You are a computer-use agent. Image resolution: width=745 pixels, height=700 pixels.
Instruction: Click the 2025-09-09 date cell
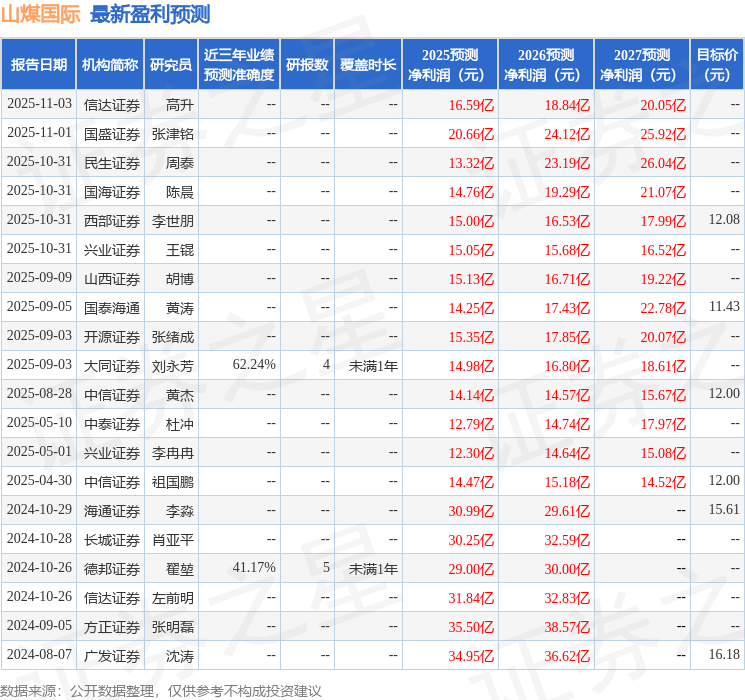point(39,278)
